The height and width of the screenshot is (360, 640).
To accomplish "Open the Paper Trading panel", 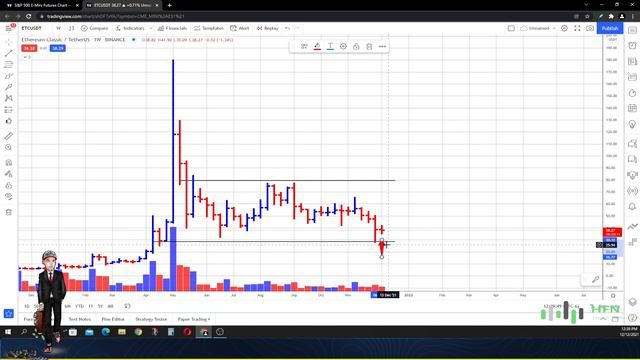I will tap(194, 319).
